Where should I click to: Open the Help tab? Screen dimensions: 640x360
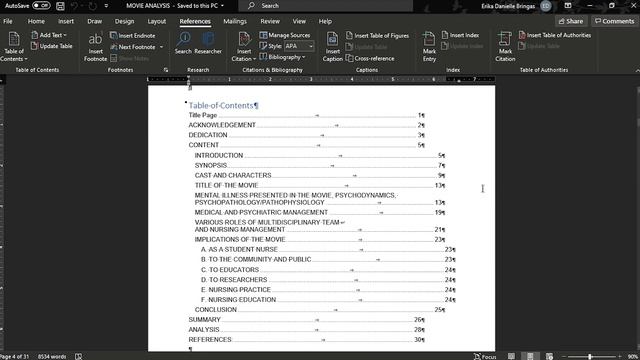tap(325, 21)
